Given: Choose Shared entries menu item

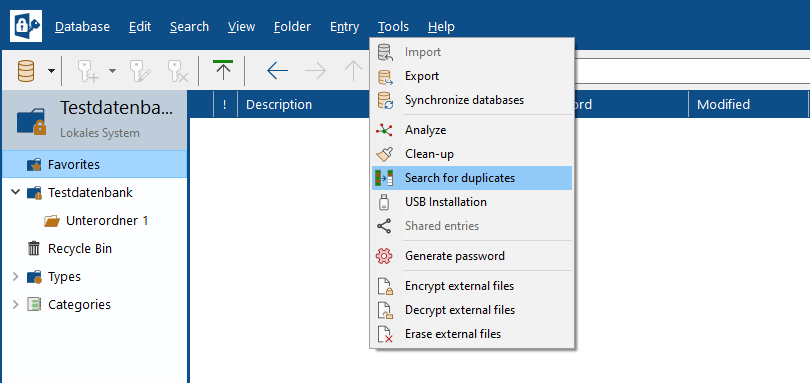Looking at the screenshot, I should [x=472, y=226].
